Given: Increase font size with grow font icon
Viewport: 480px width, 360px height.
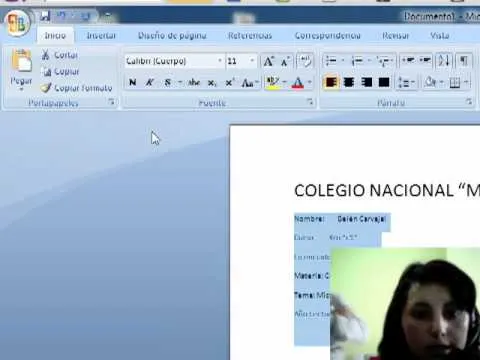Looking at the screenshot, I should click(269, 61).
